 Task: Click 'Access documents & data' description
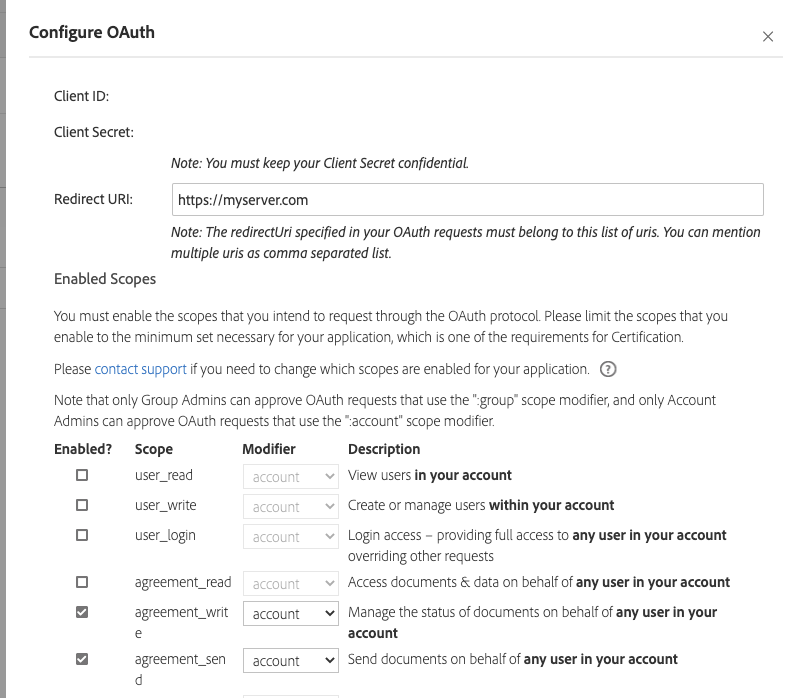point(539,583)
